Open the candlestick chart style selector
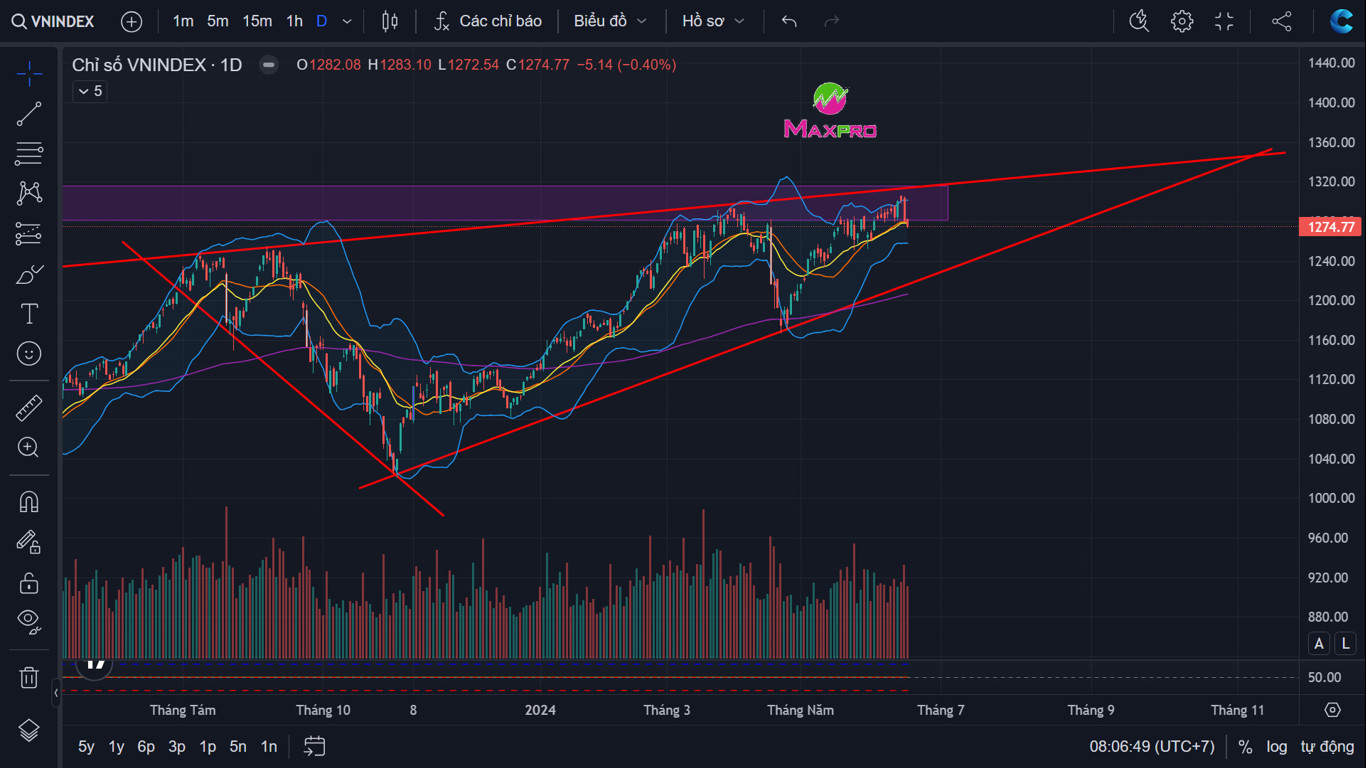 point(390,21)
